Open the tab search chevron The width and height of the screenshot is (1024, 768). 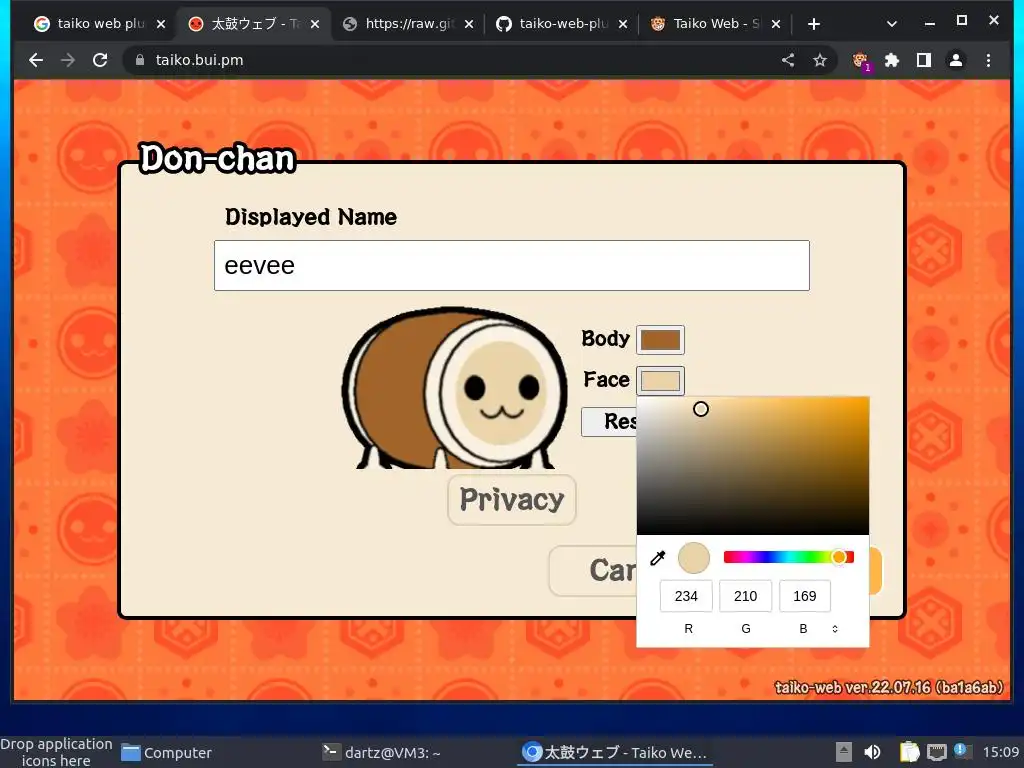(891, 24)
